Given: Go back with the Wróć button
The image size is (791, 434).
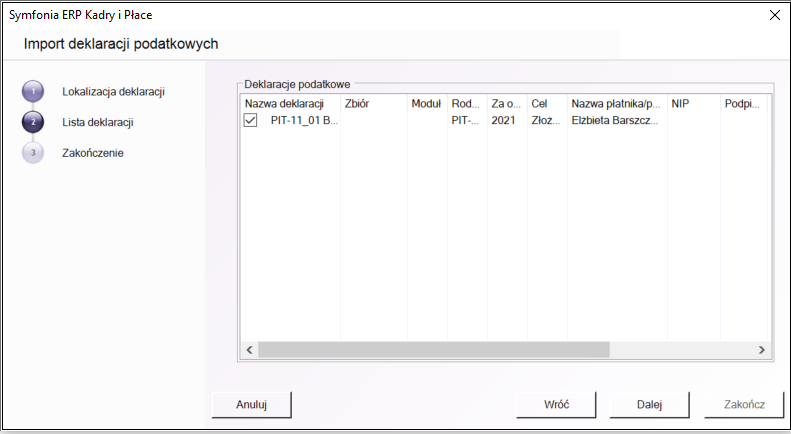Looking at the screenshot, I should coord(556,404).
